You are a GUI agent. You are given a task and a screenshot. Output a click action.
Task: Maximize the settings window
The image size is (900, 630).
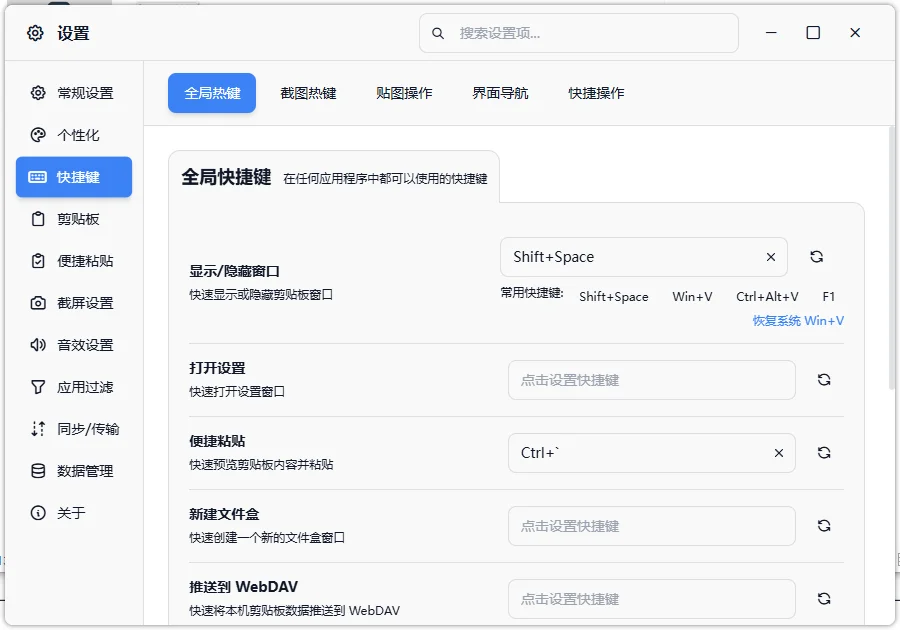[813, 33]
